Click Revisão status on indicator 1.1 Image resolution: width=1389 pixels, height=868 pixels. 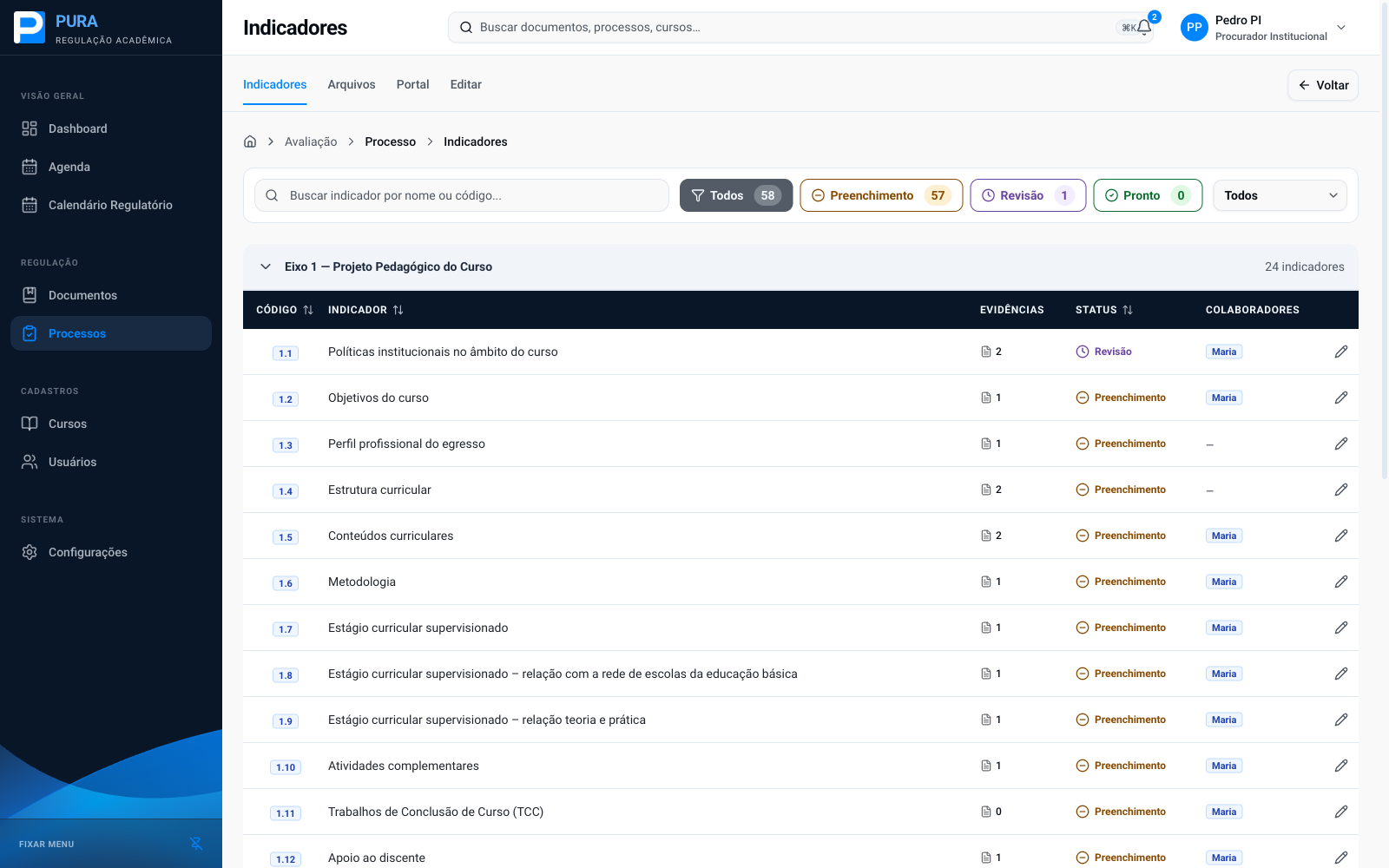pos(1104,352)
